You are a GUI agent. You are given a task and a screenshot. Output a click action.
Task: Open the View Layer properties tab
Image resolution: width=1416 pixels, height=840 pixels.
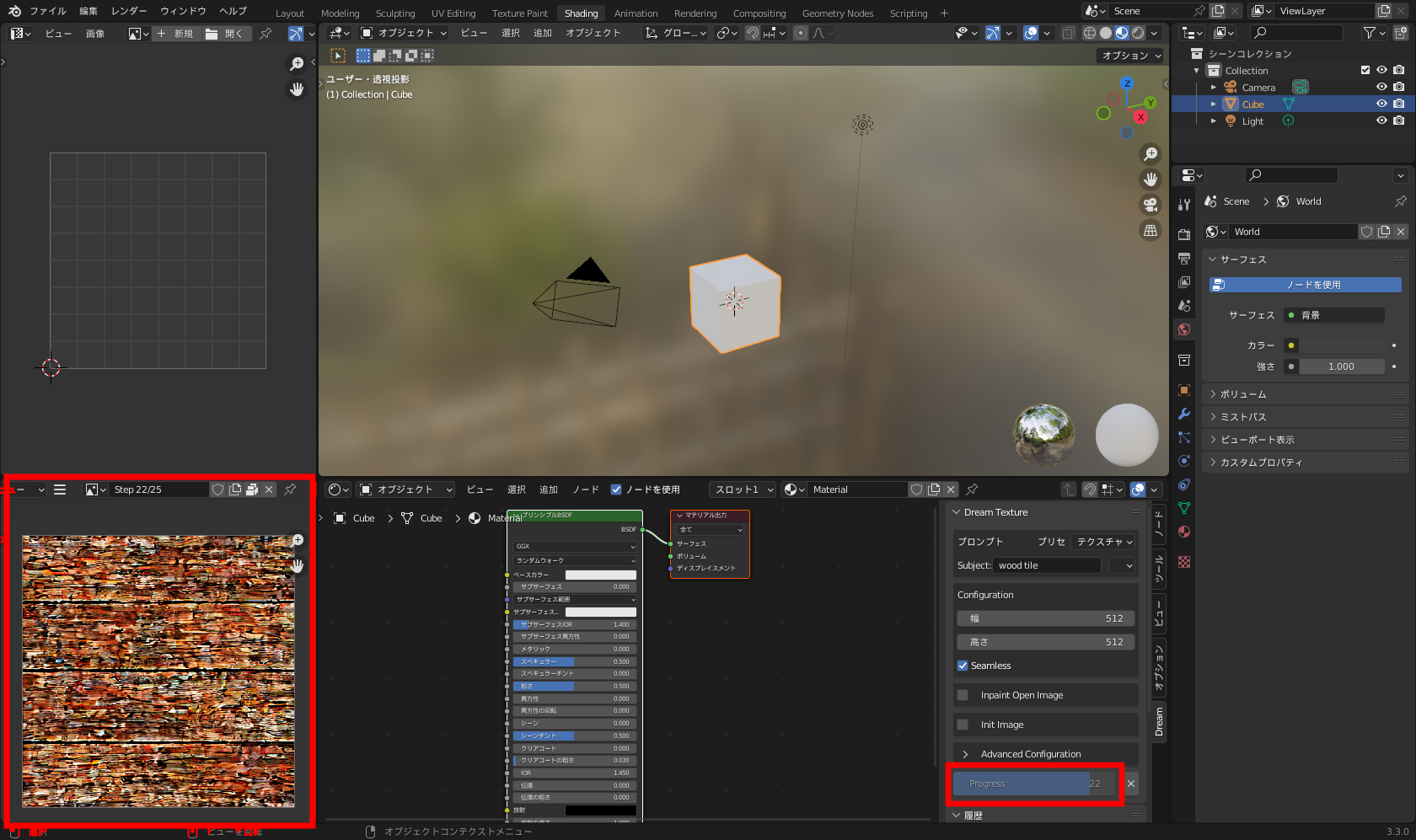1184,281
